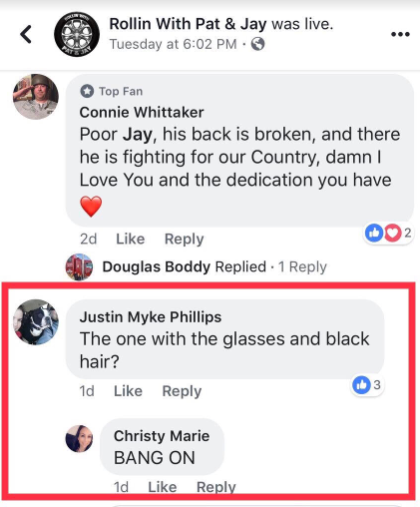Screen dimensions: 420x507
Task: Reply to Connie Whittaker's comment
Action: tap(184, 239)
